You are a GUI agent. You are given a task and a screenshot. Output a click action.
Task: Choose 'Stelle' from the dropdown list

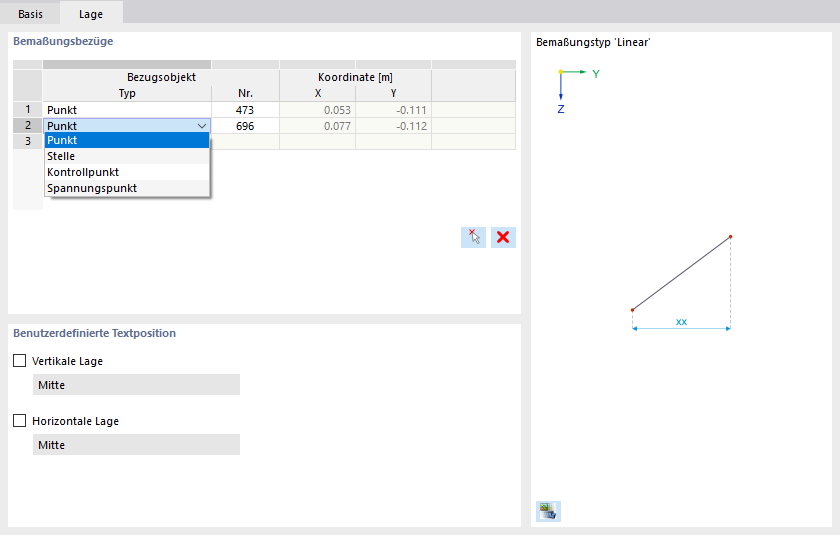[127, 156]
